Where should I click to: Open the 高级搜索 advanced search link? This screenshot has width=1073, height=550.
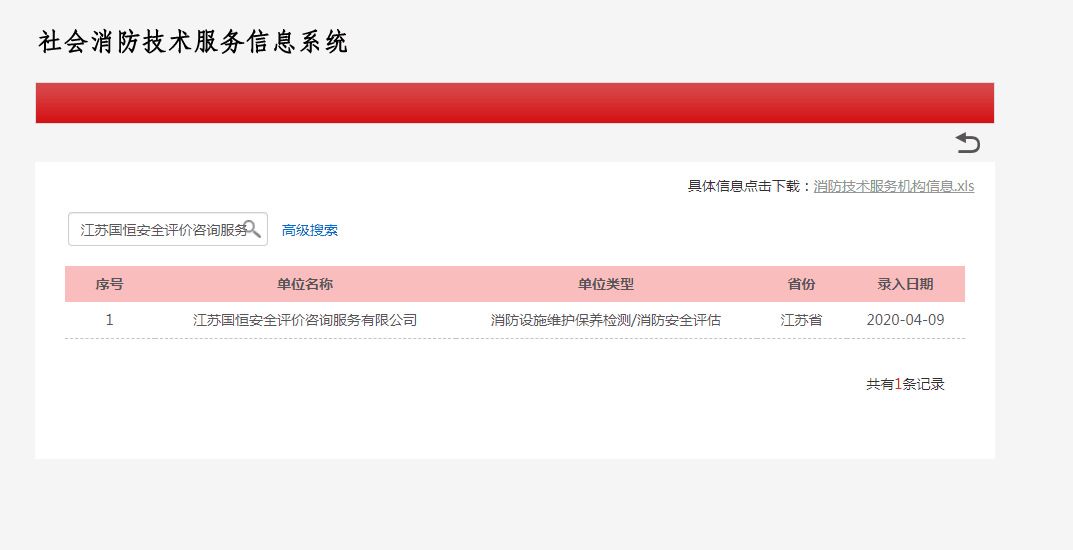(x=310, y=230)
